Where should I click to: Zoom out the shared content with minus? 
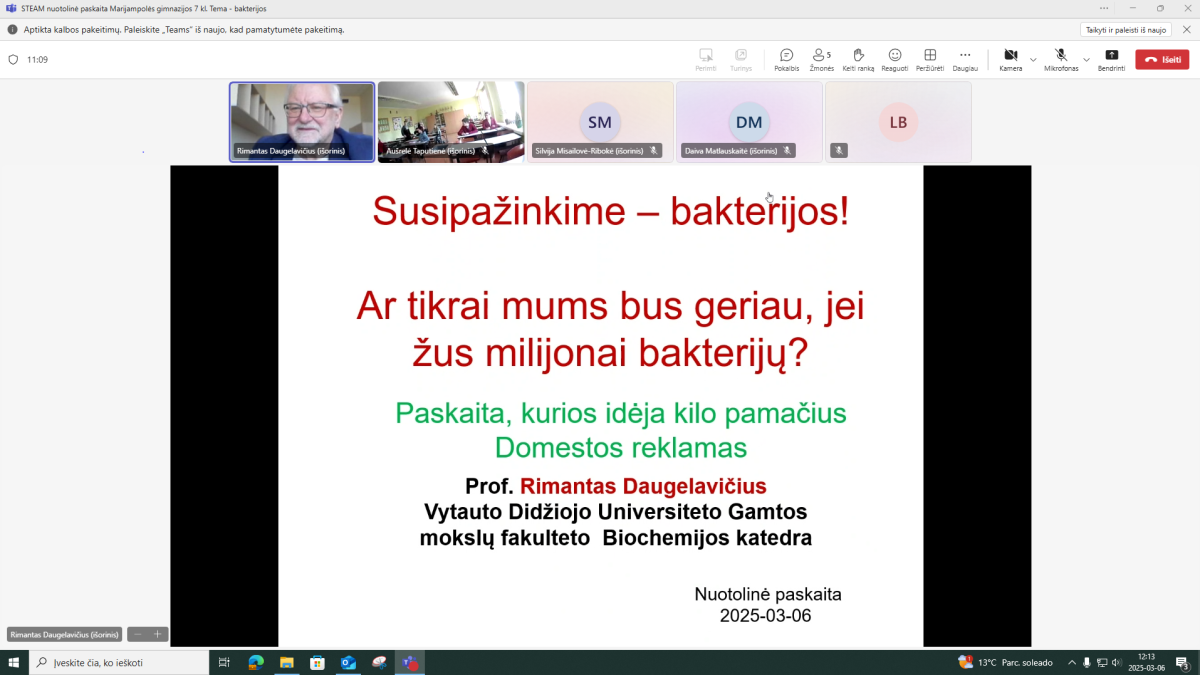click(139, 634)
